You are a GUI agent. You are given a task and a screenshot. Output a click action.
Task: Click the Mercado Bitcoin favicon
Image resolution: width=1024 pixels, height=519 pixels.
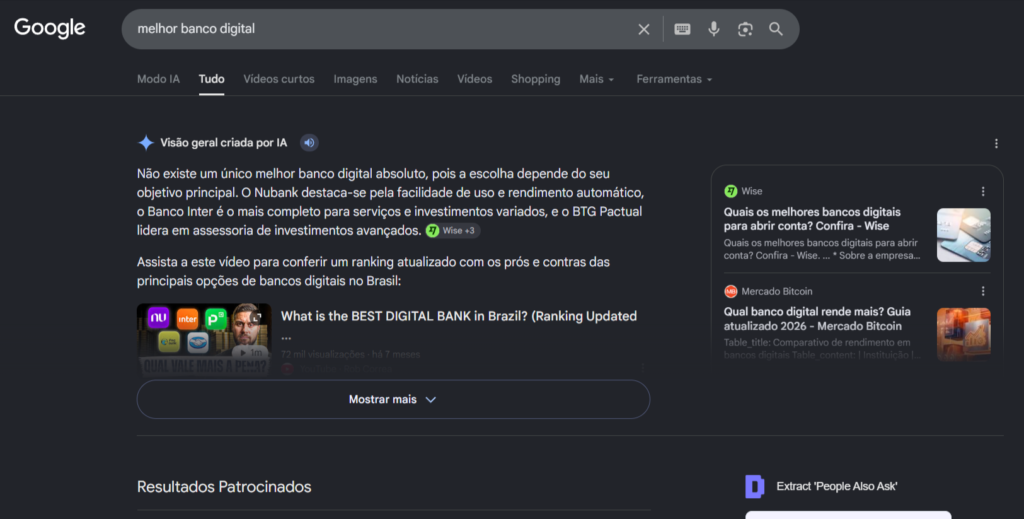731,291
